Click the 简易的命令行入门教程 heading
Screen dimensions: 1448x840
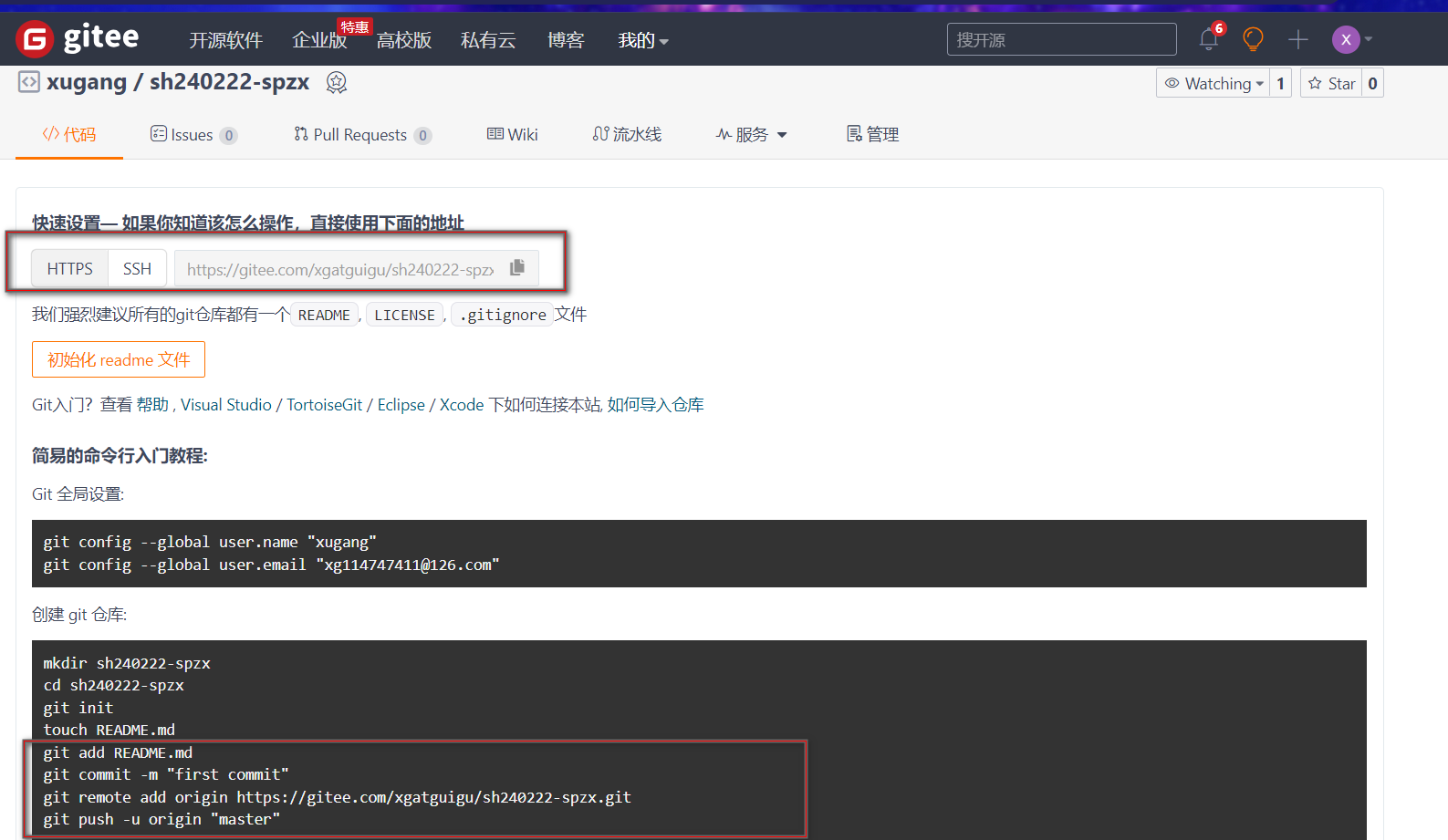tap(120, 455)
